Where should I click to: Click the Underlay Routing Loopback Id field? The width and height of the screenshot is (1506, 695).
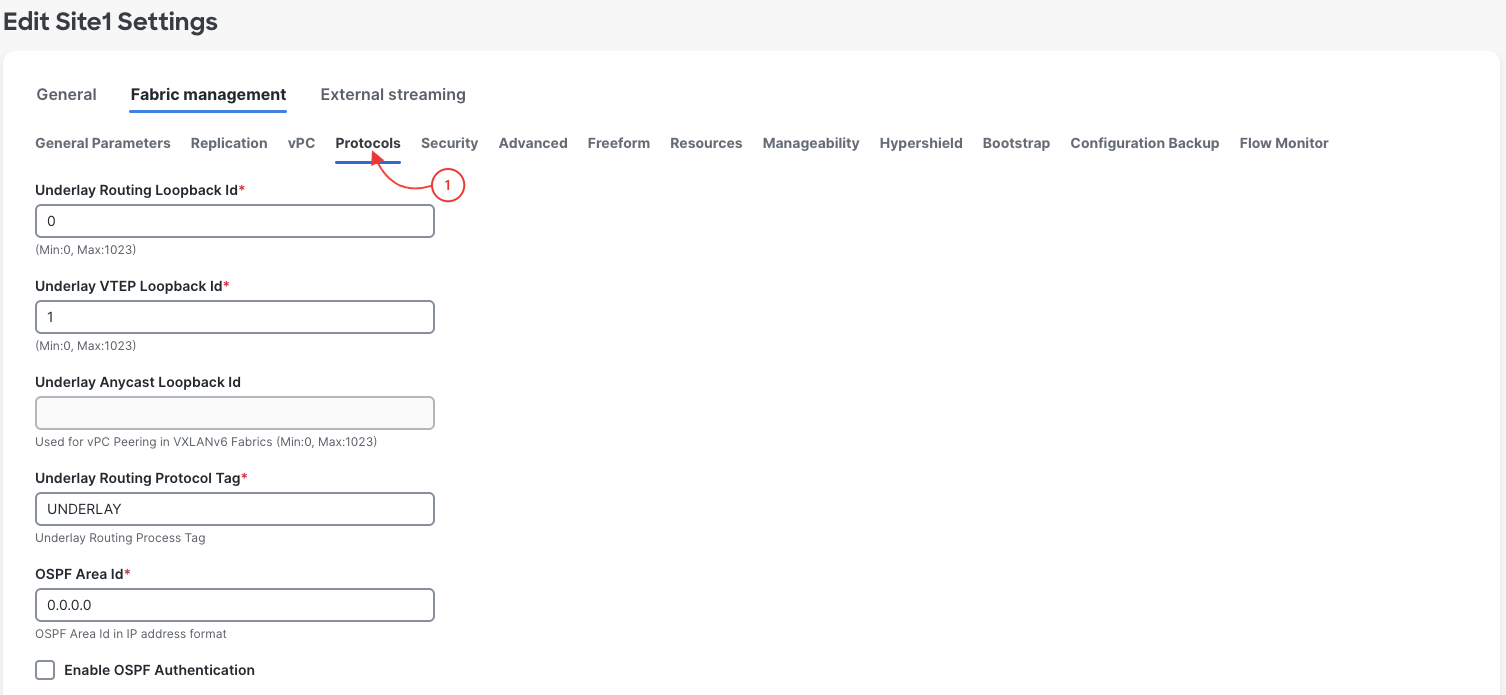click(235, 221)
